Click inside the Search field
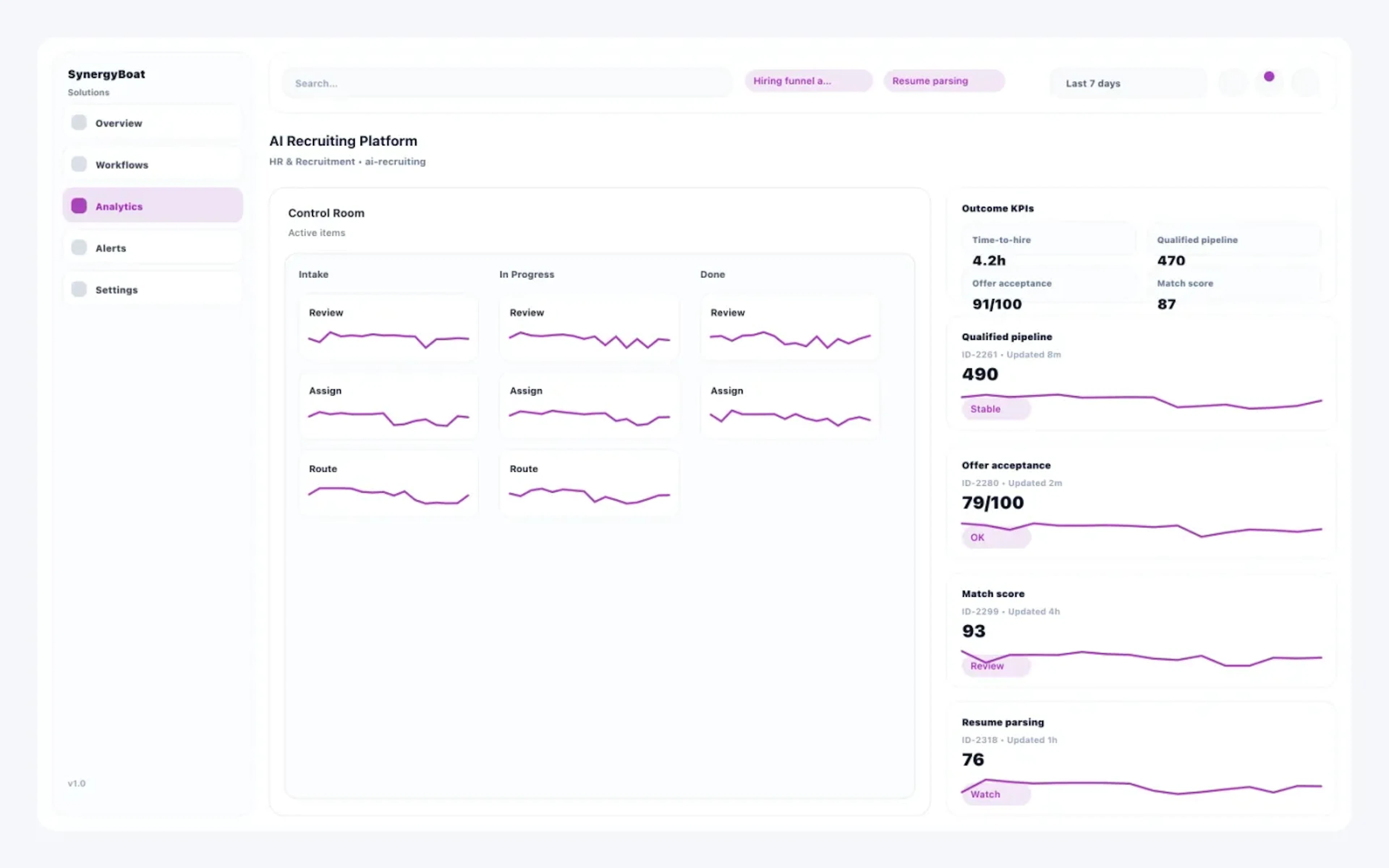Image resolution: width=1389 pixels, height=868 pixels. 505,83
